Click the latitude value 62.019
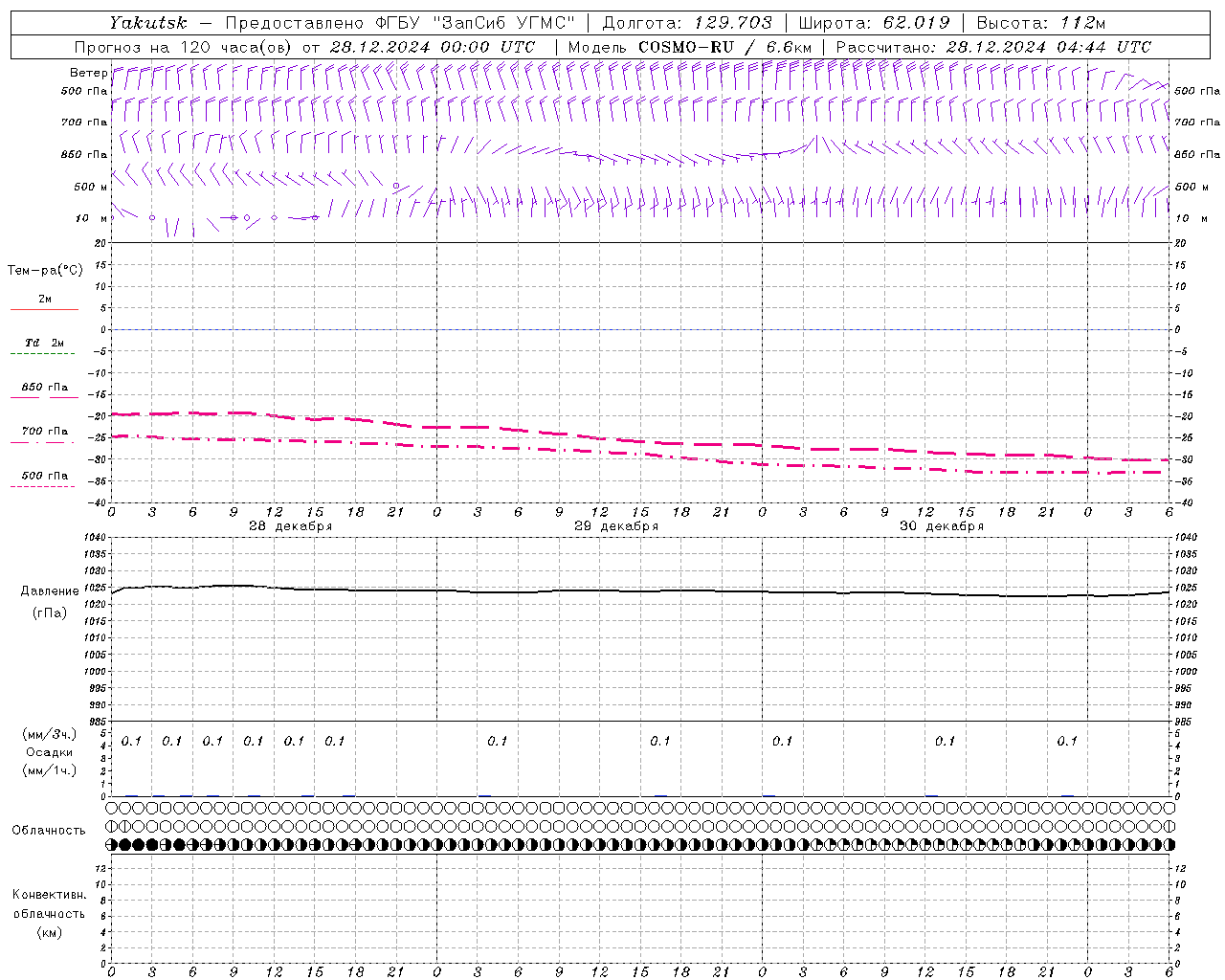The image size is (1225, 980). pyautogui.click(x=916, y=23)
